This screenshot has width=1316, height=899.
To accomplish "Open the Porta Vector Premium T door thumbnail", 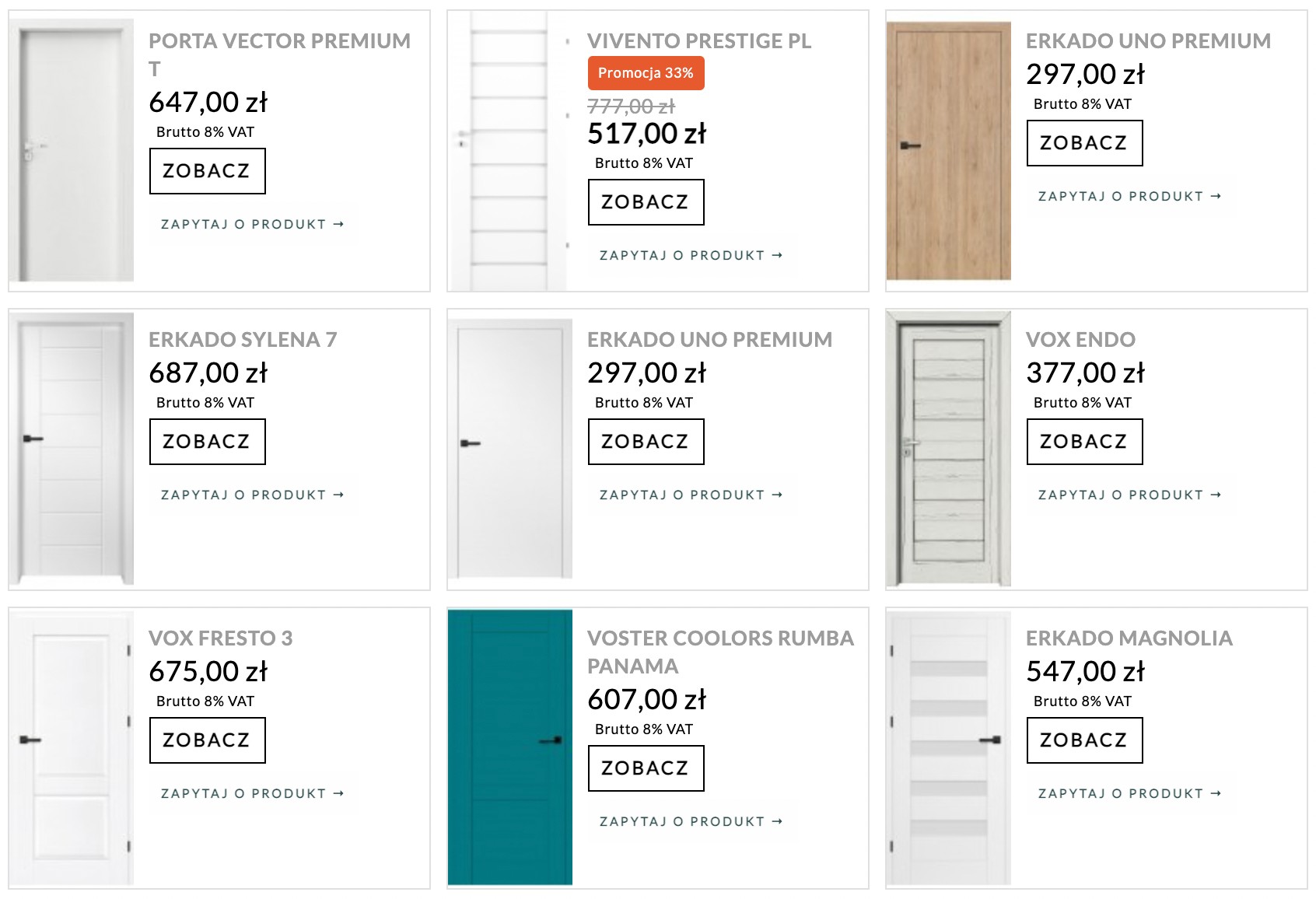I will pyautogui.click(x=72, y=151).
